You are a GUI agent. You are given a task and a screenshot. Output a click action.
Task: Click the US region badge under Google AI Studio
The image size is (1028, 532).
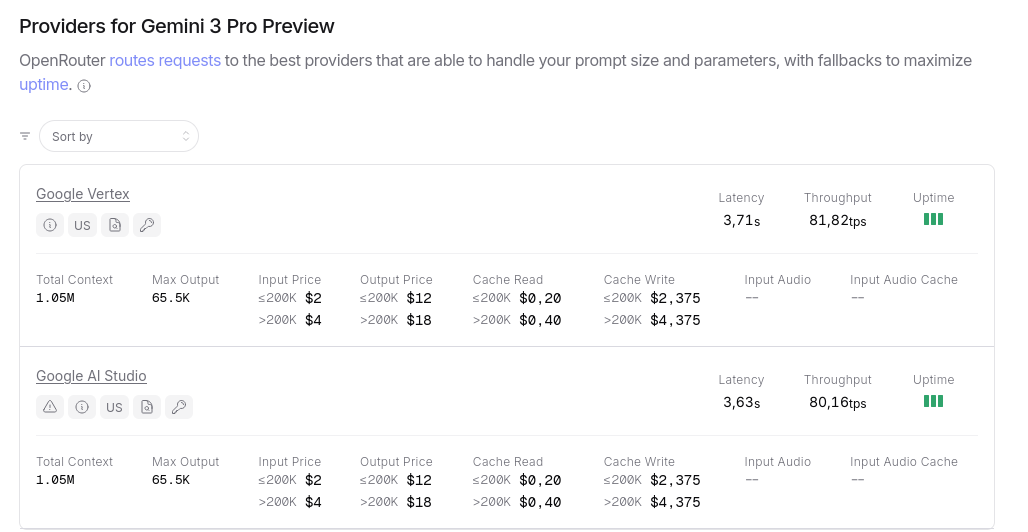tap(114, 407)
